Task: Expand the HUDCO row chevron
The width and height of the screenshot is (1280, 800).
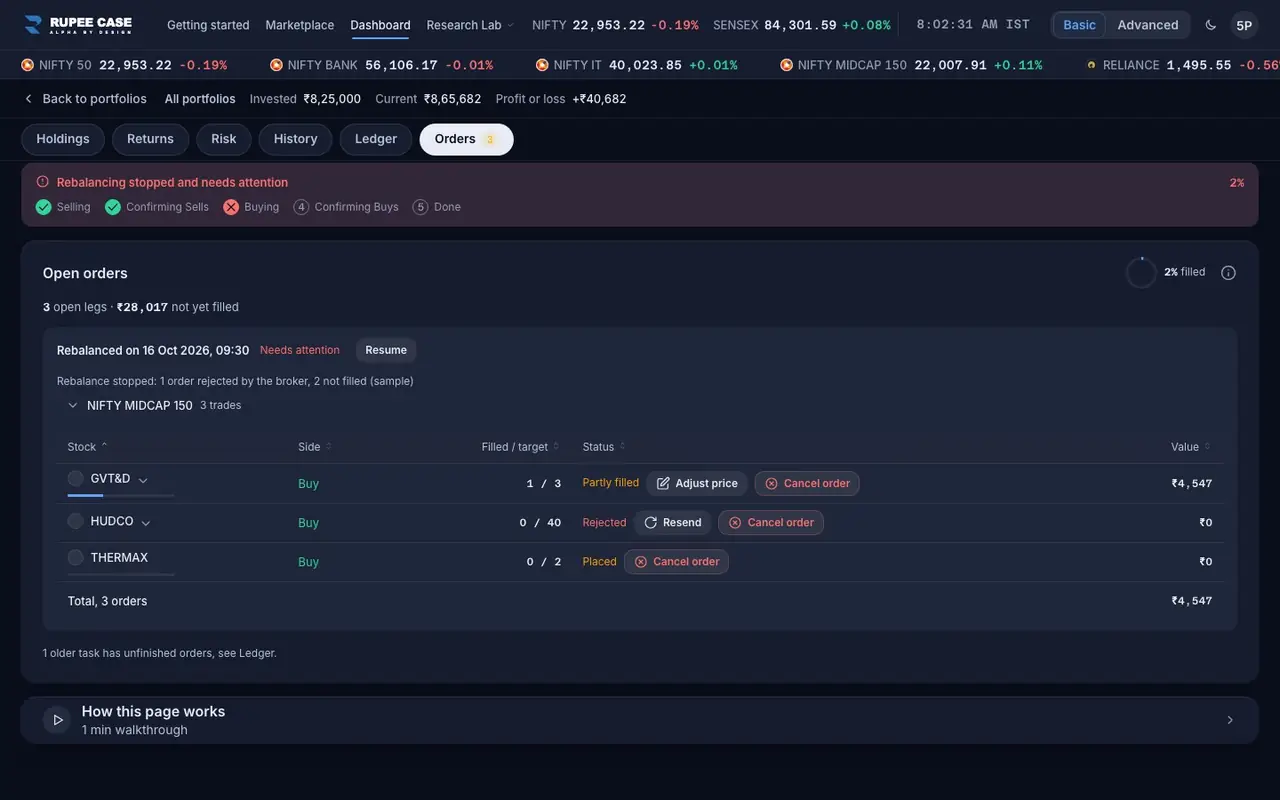Action: click(146, 523)
